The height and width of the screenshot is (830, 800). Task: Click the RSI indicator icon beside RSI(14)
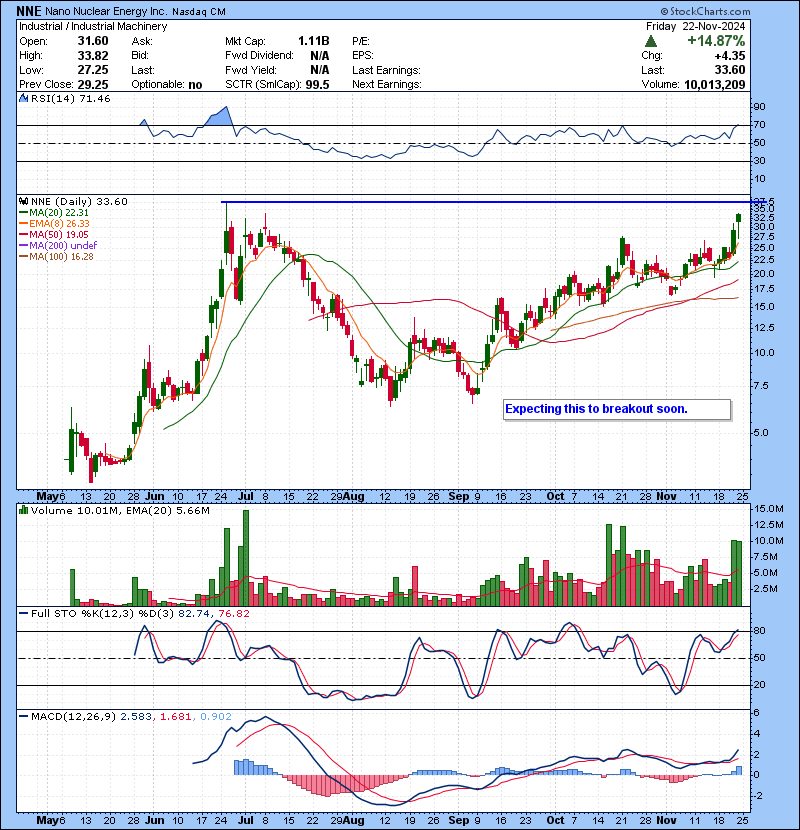click(23, 98)
